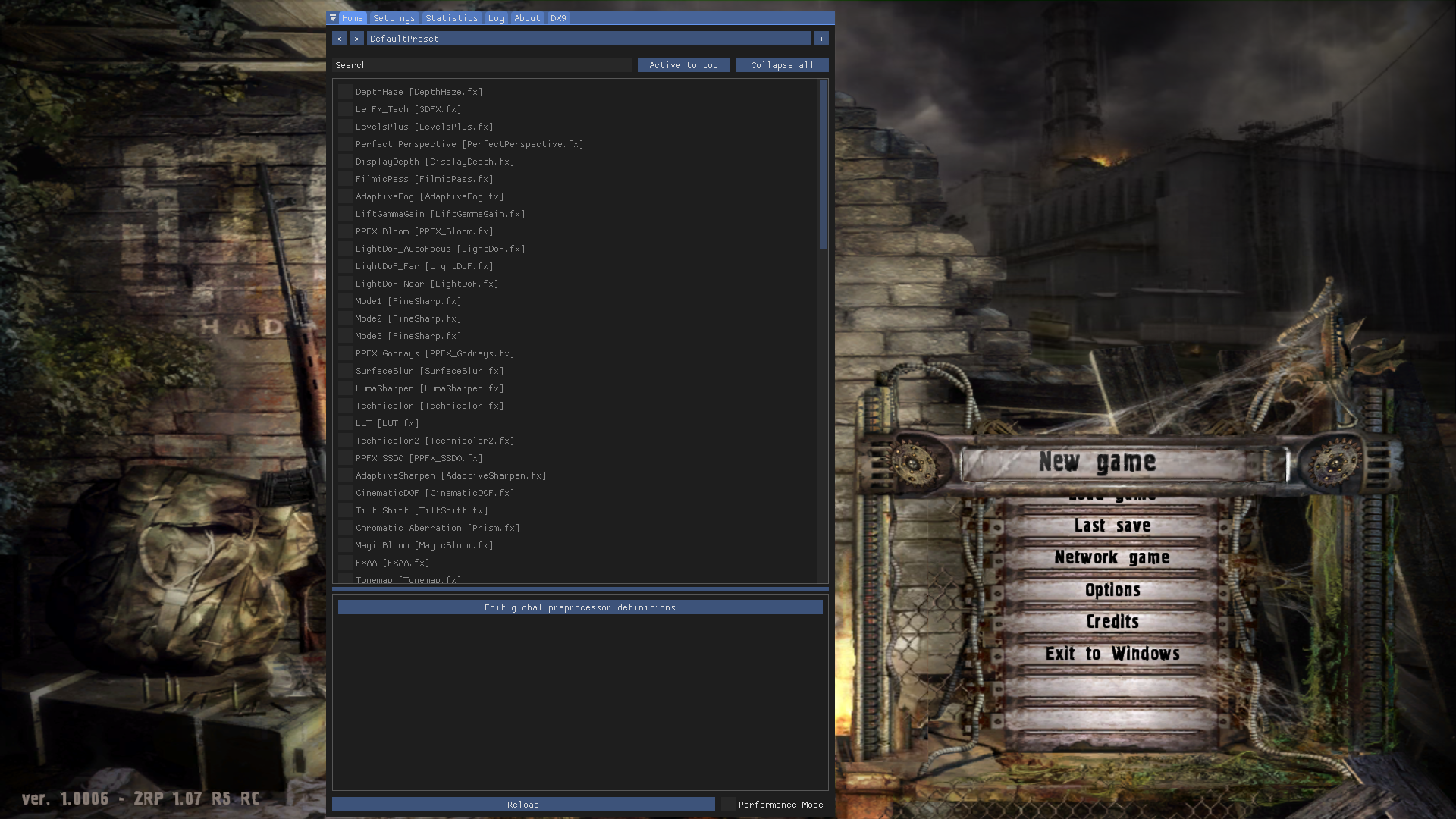Reload the shader effects
Image resolution: width=1456 pixels, height=819 pixels.
pyautogui.click(x=523, y=805)
